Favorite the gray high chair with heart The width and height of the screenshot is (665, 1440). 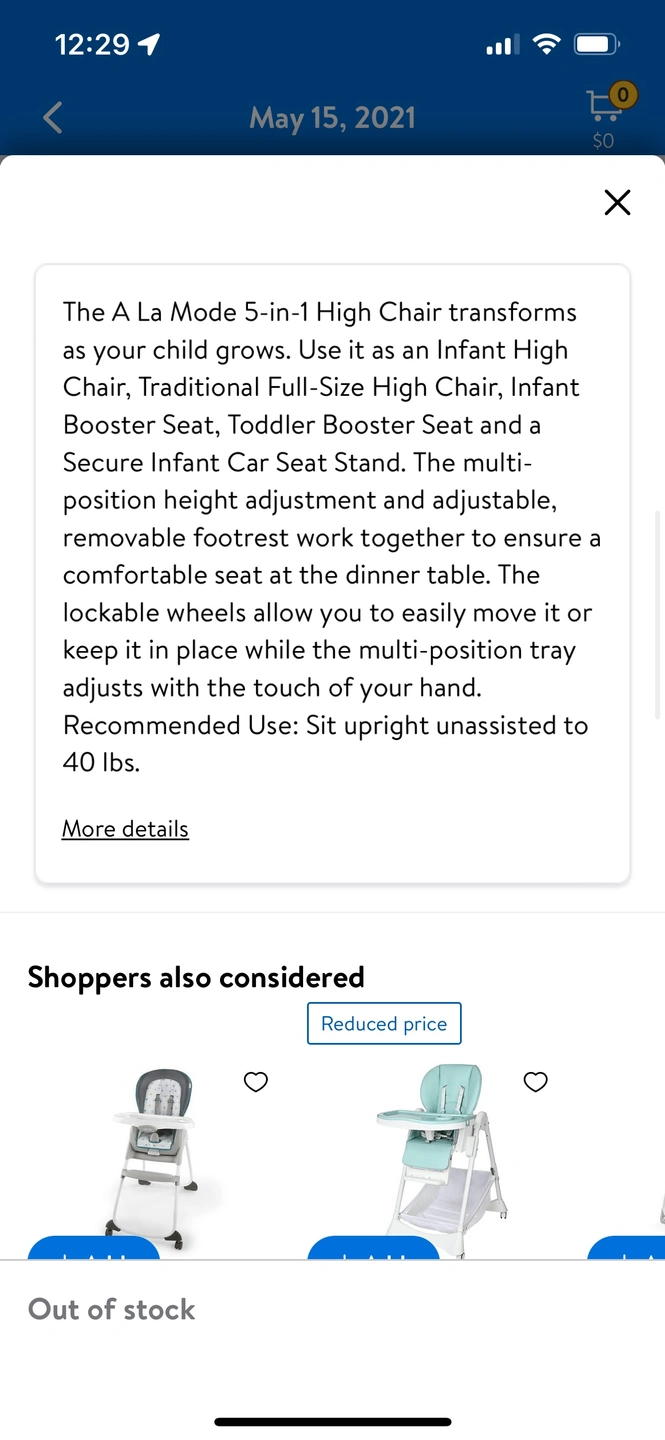click(256, 1081)
